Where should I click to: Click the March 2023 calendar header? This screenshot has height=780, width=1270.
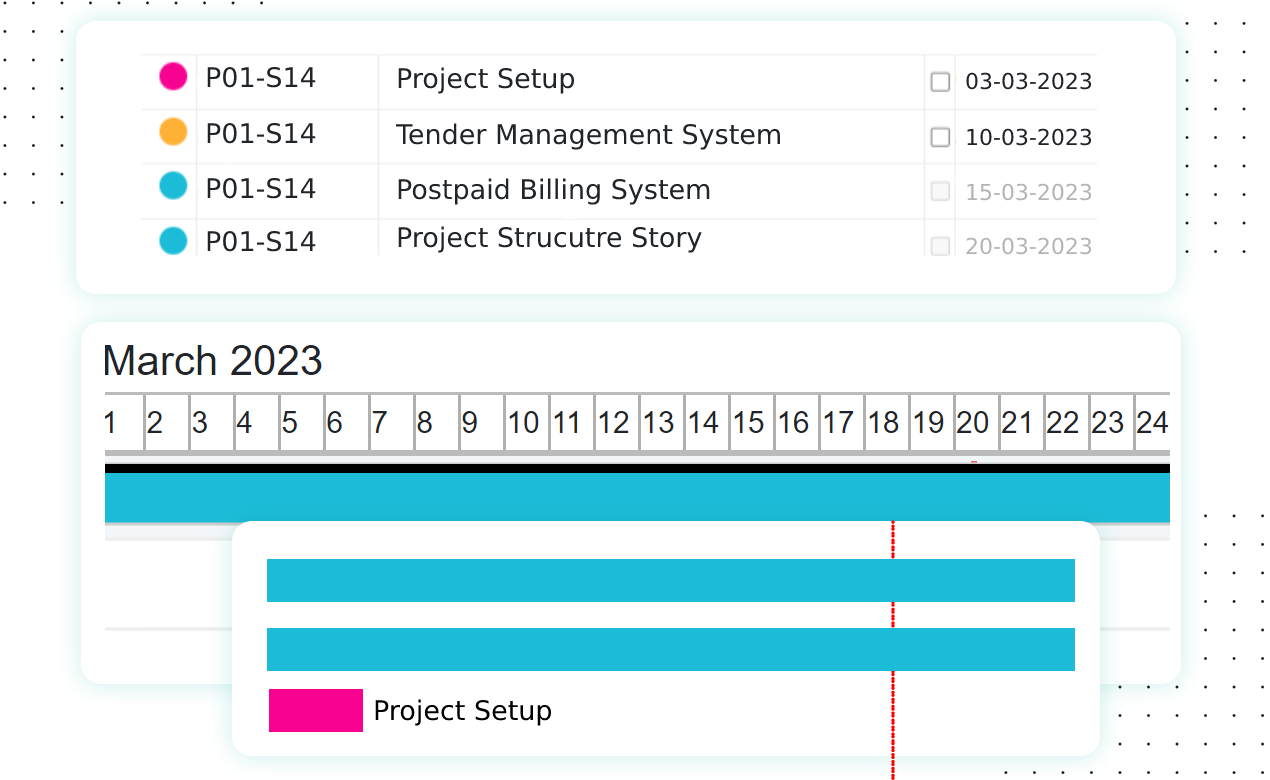(212, 361)
